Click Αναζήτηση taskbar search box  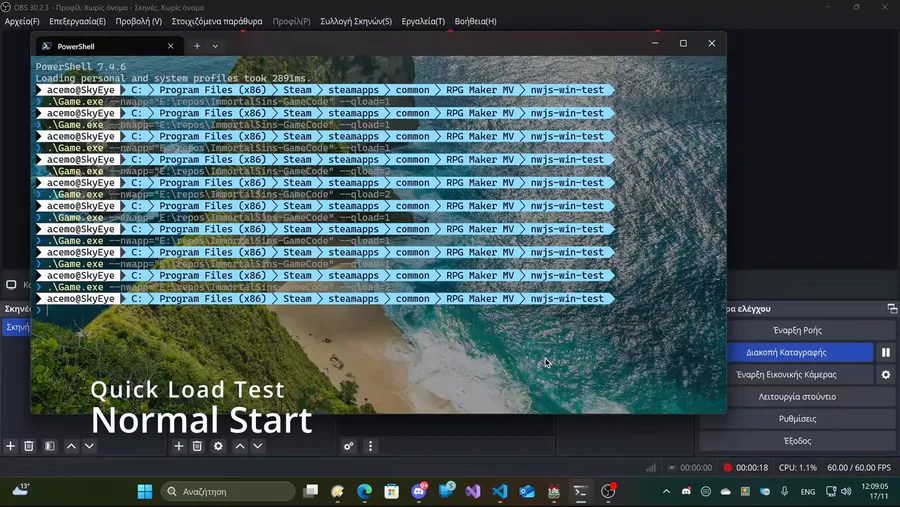coord(228,491)
